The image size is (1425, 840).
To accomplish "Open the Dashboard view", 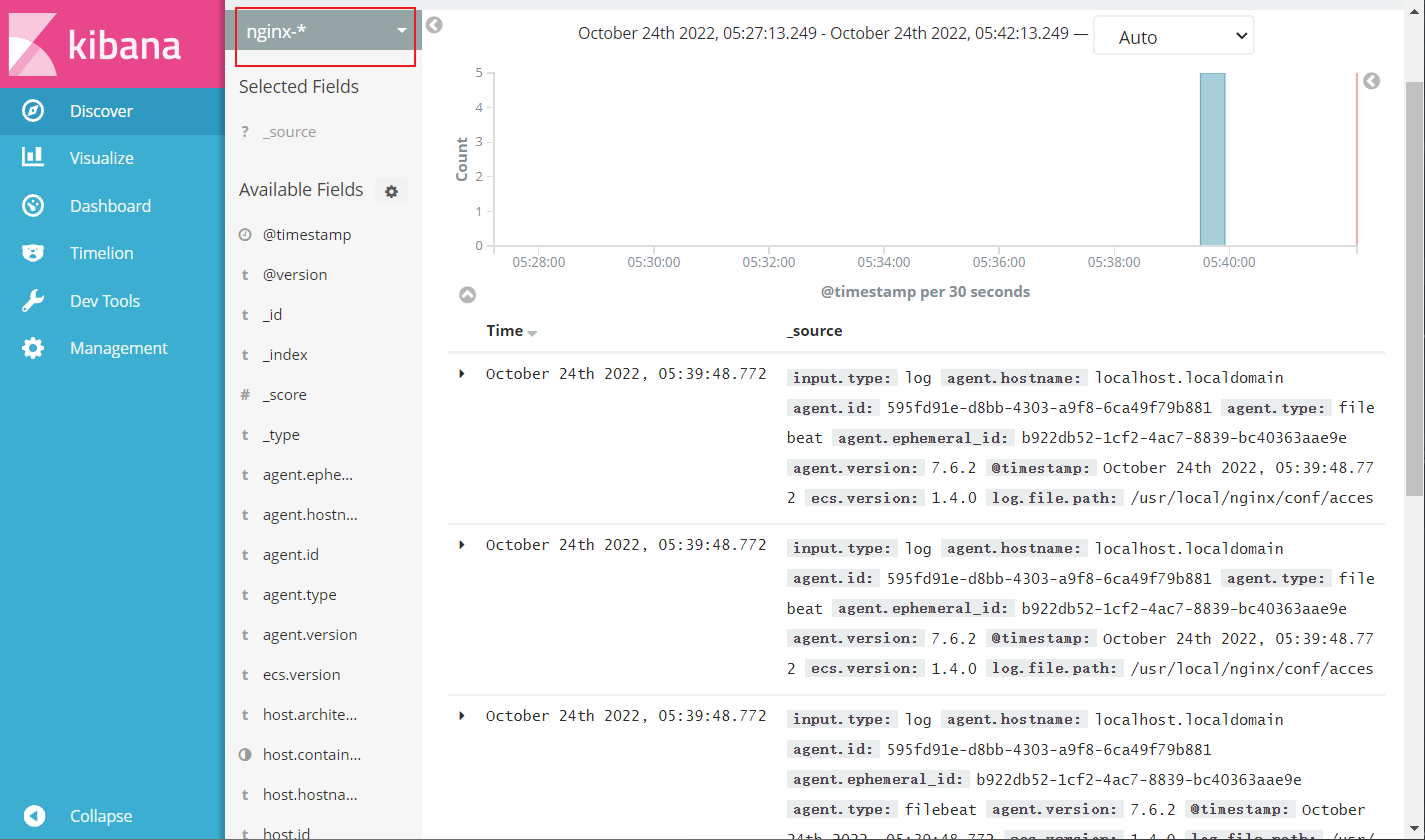I will 110,205.
